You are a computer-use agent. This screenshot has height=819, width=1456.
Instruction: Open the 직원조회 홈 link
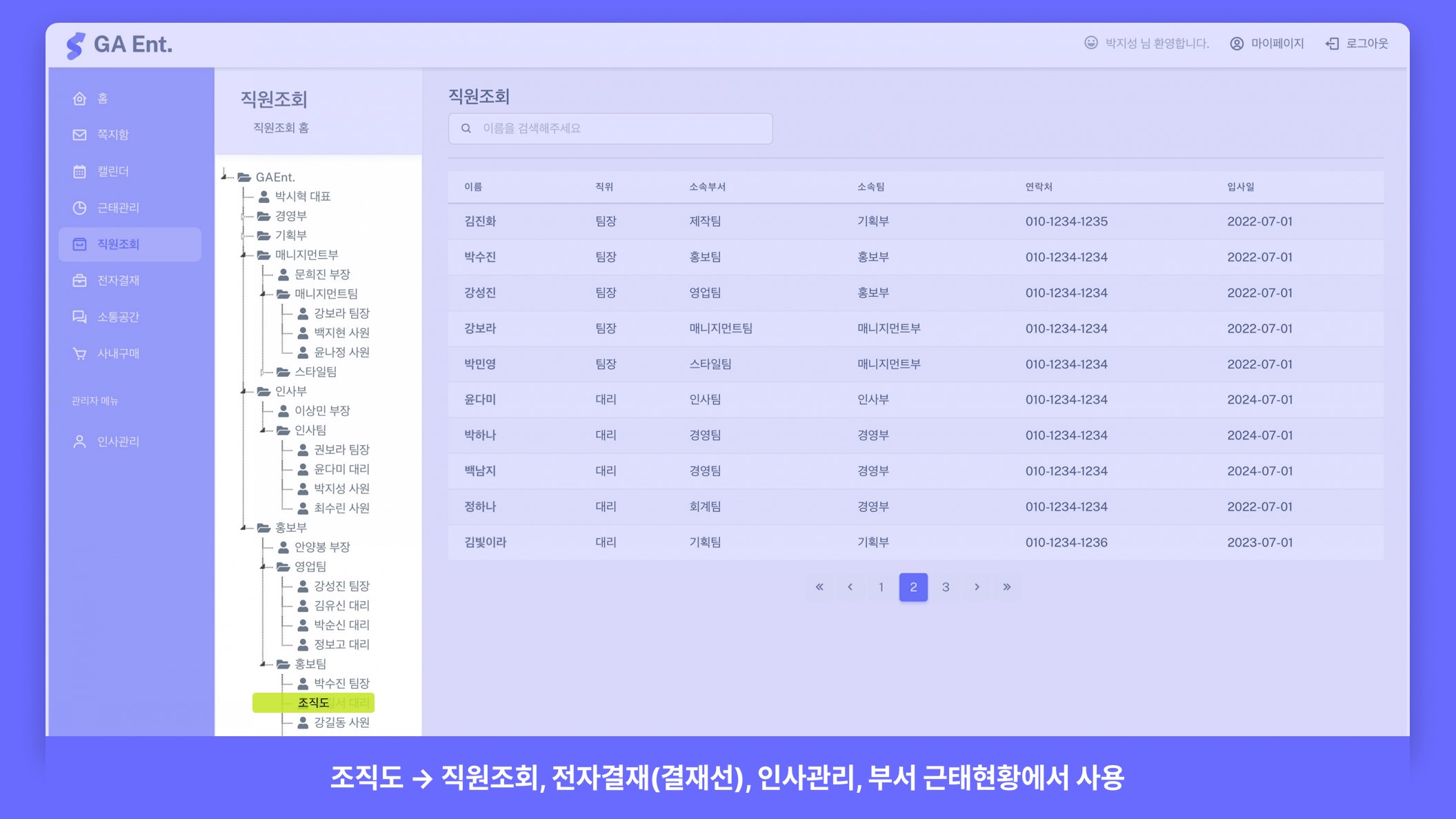[281, 128]
